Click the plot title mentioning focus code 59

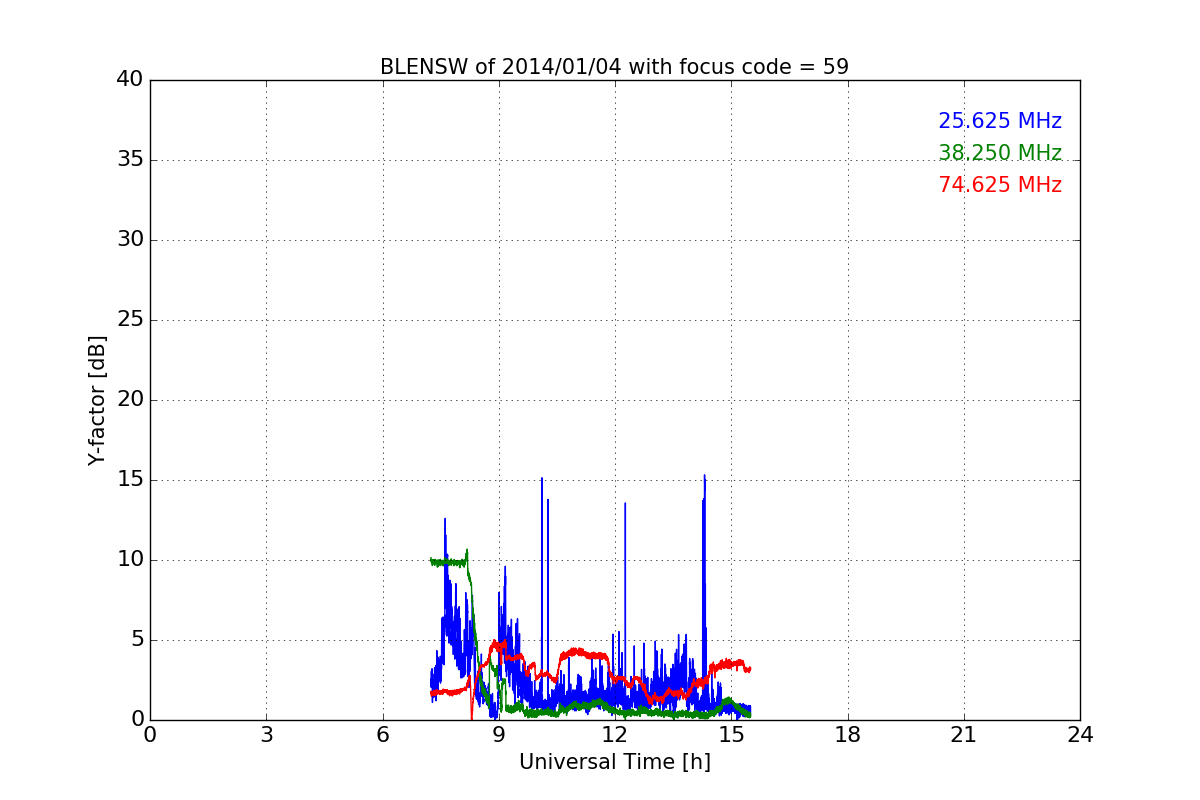coord(614,67)
